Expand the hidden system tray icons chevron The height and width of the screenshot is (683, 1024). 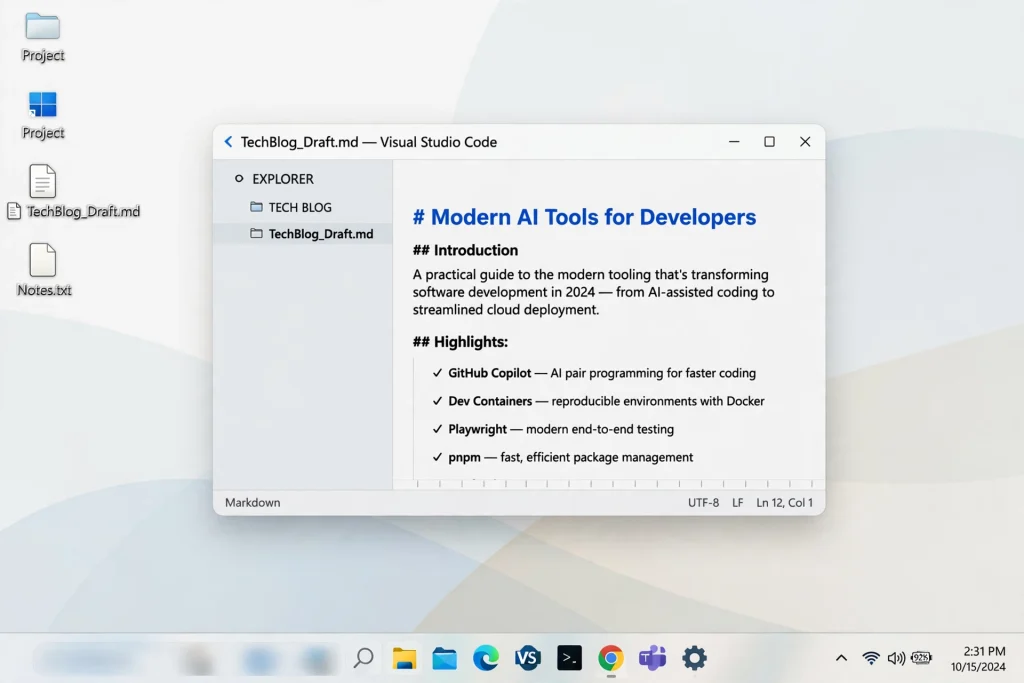click(x=841, y=658)
